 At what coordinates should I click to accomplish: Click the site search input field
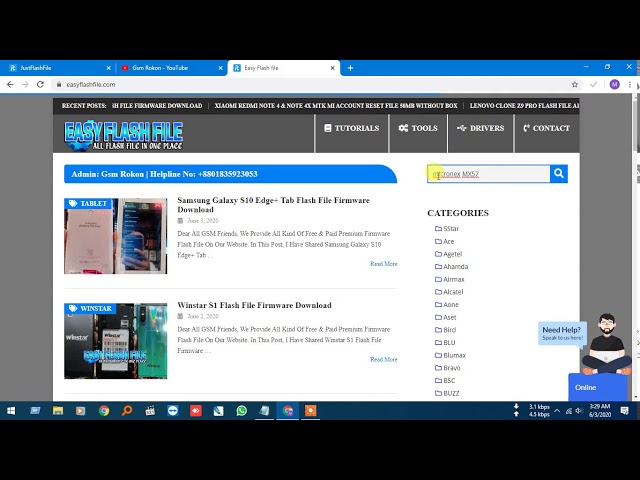489,174
